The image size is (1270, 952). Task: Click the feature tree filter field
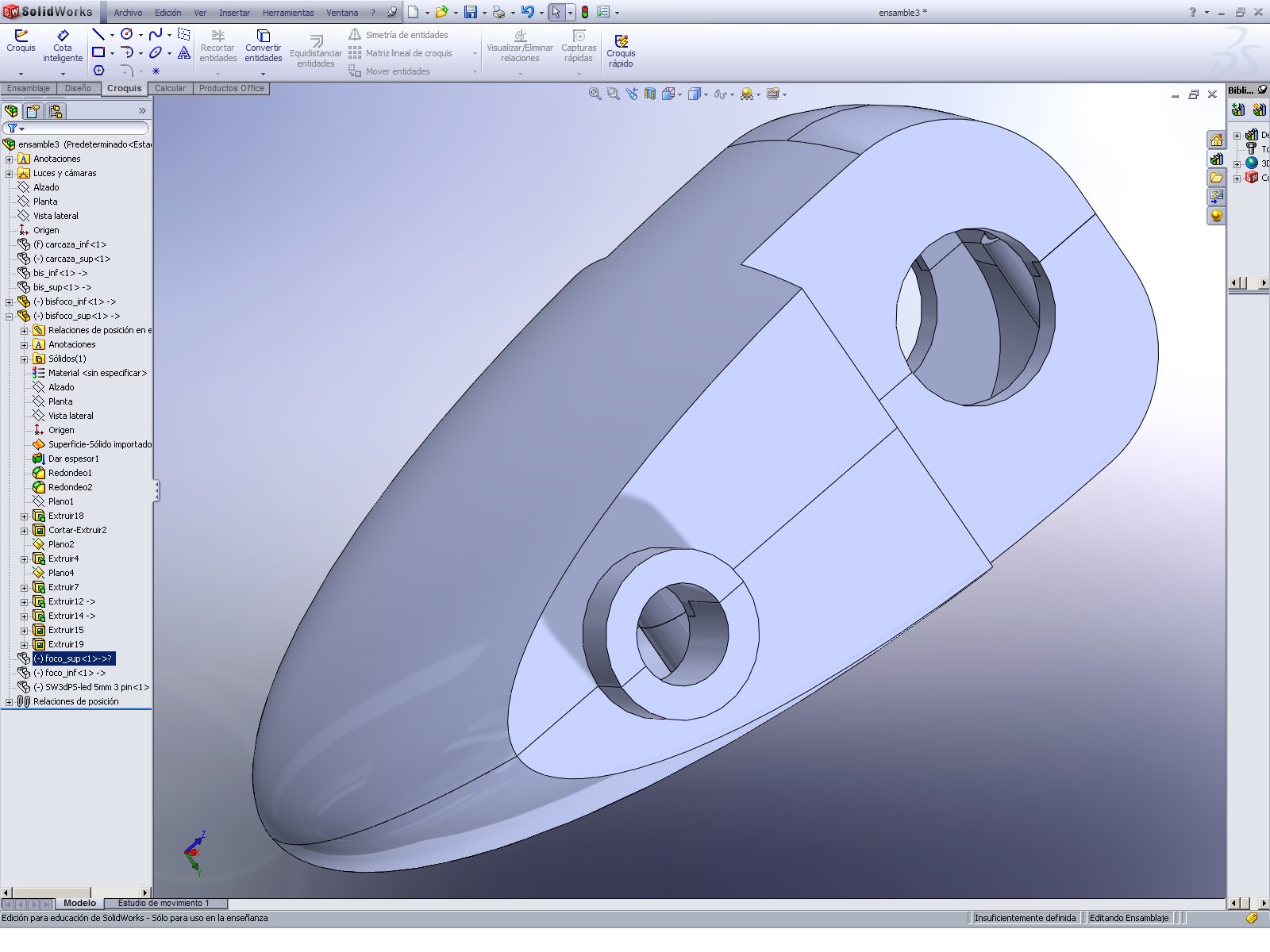point(76,128)
